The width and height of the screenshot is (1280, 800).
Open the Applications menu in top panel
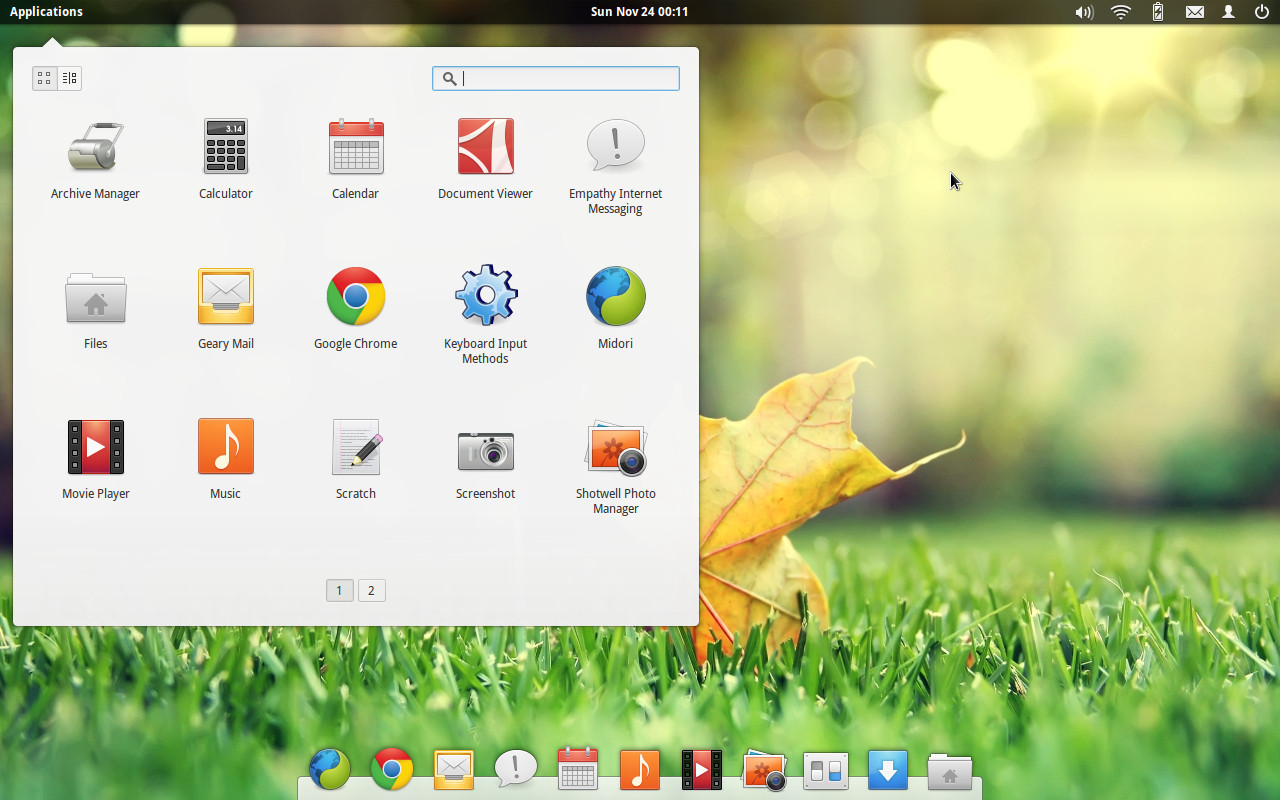point(46,12)
